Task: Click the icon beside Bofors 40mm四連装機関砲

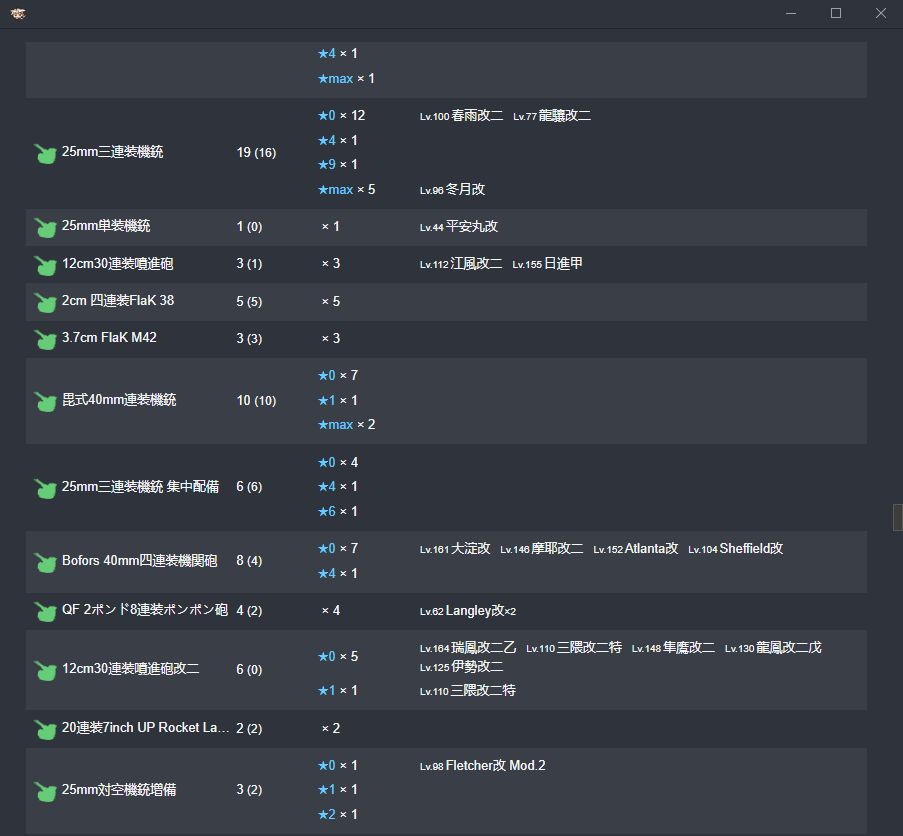Action: point(45,562)
